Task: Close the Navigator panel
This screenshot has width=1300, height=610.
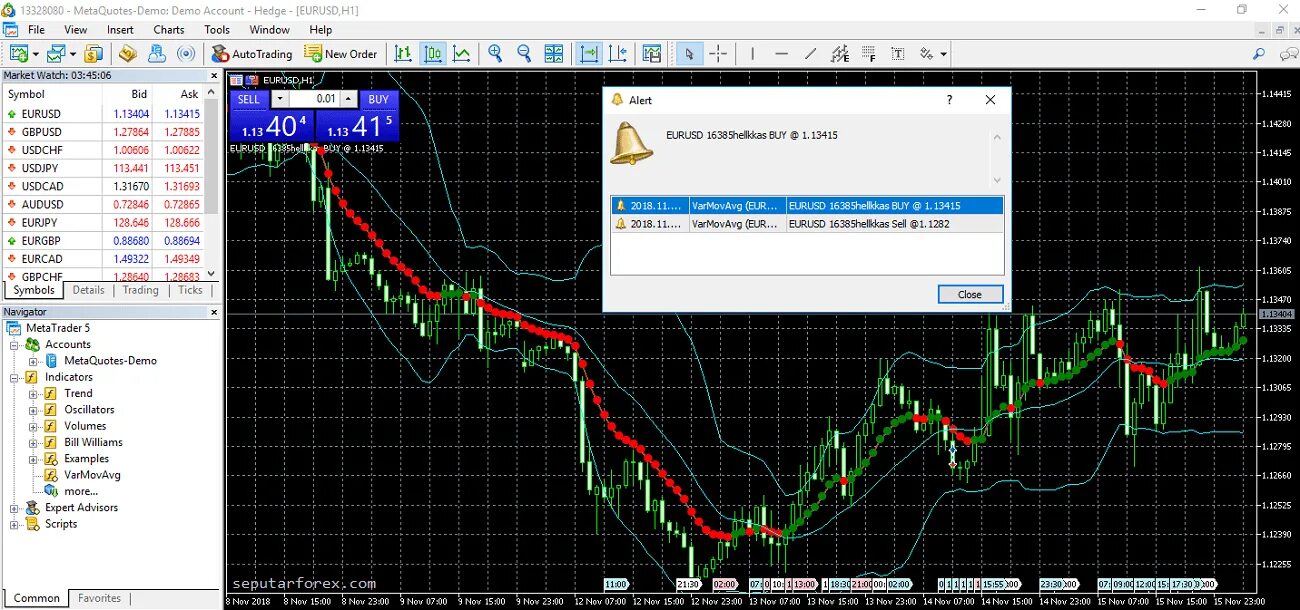Action: point(213,312)
